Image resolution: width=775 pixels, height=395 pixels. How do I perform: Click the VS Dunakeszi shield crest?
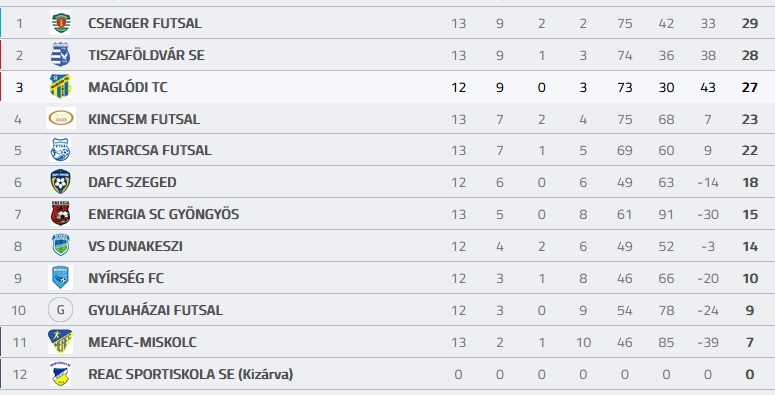60,245
